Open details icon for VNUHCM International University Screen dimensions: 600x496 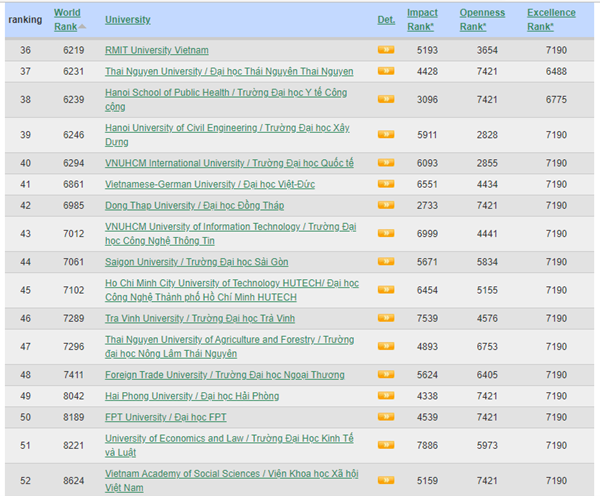click(x=386, y=163)
